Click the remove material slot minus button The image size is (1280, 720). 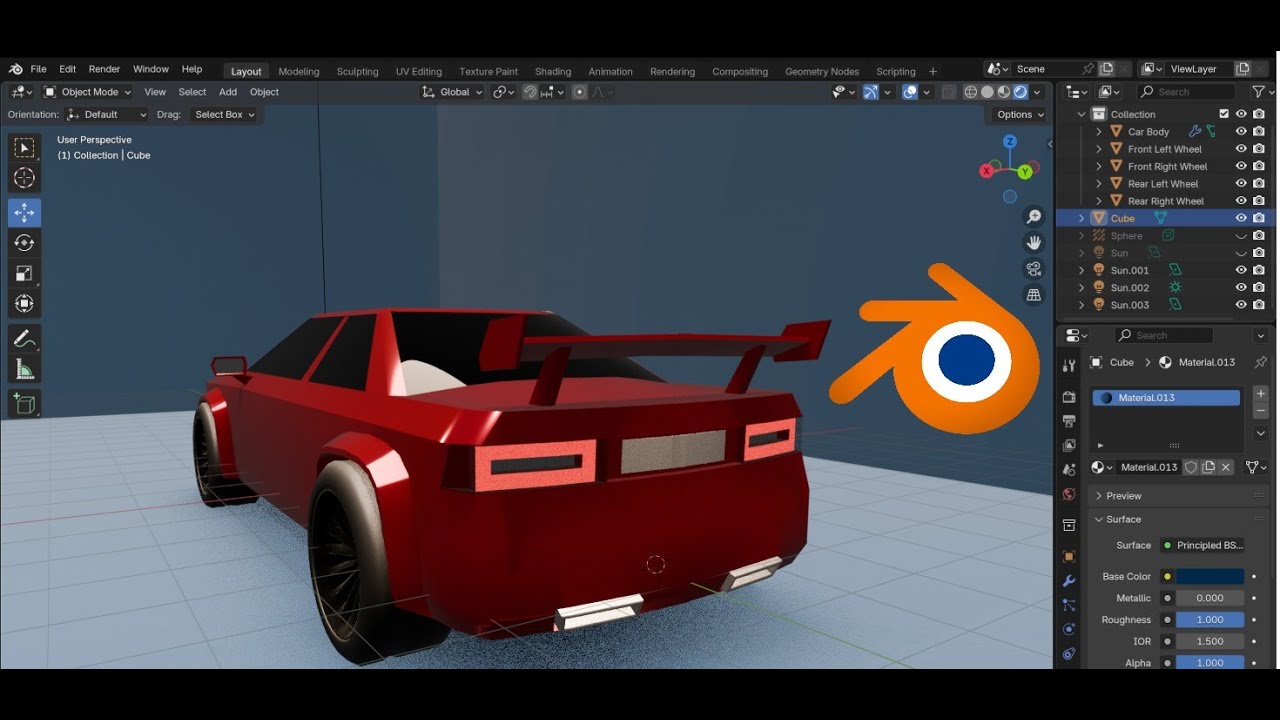click(x=1261, y=411)
